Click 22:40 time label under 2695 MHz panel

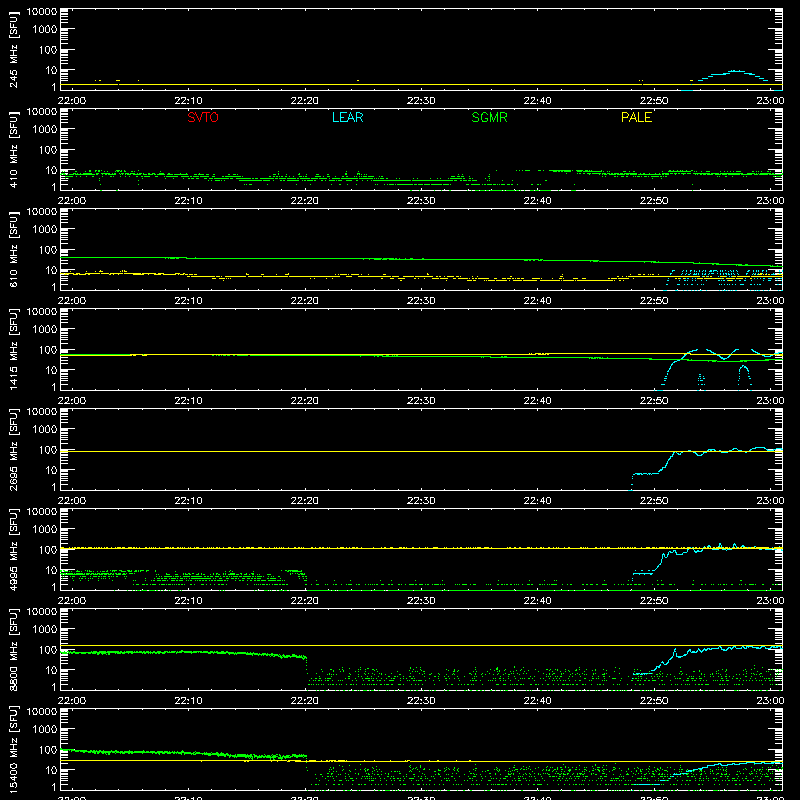(x=537, y=501)
